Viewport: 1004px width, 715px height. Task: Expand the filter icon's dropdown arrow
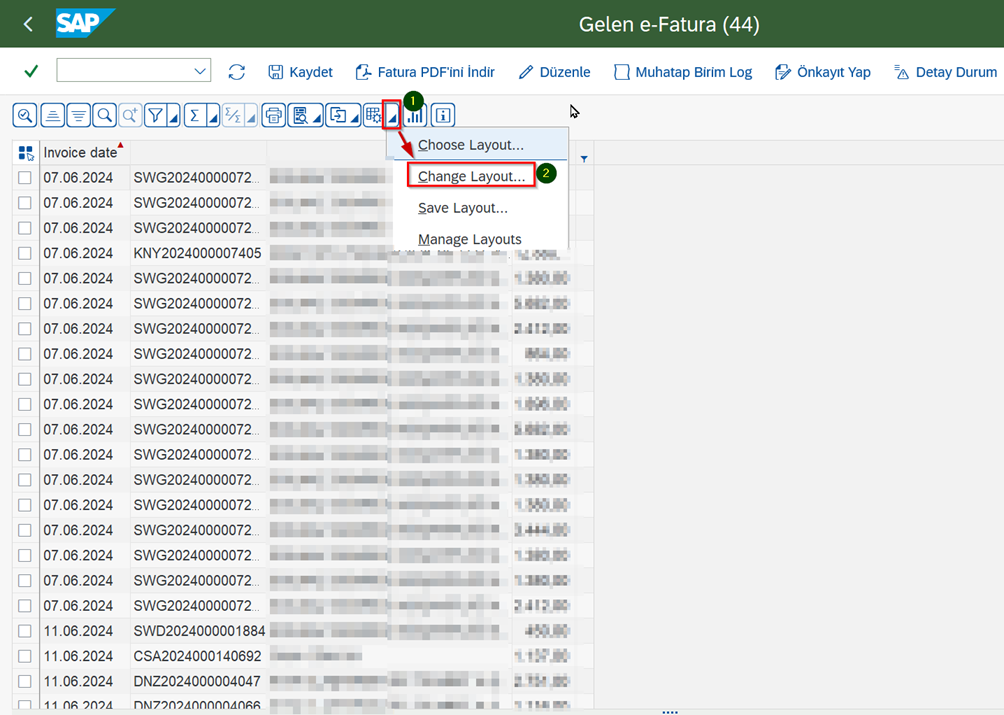[x=173, y=117]
